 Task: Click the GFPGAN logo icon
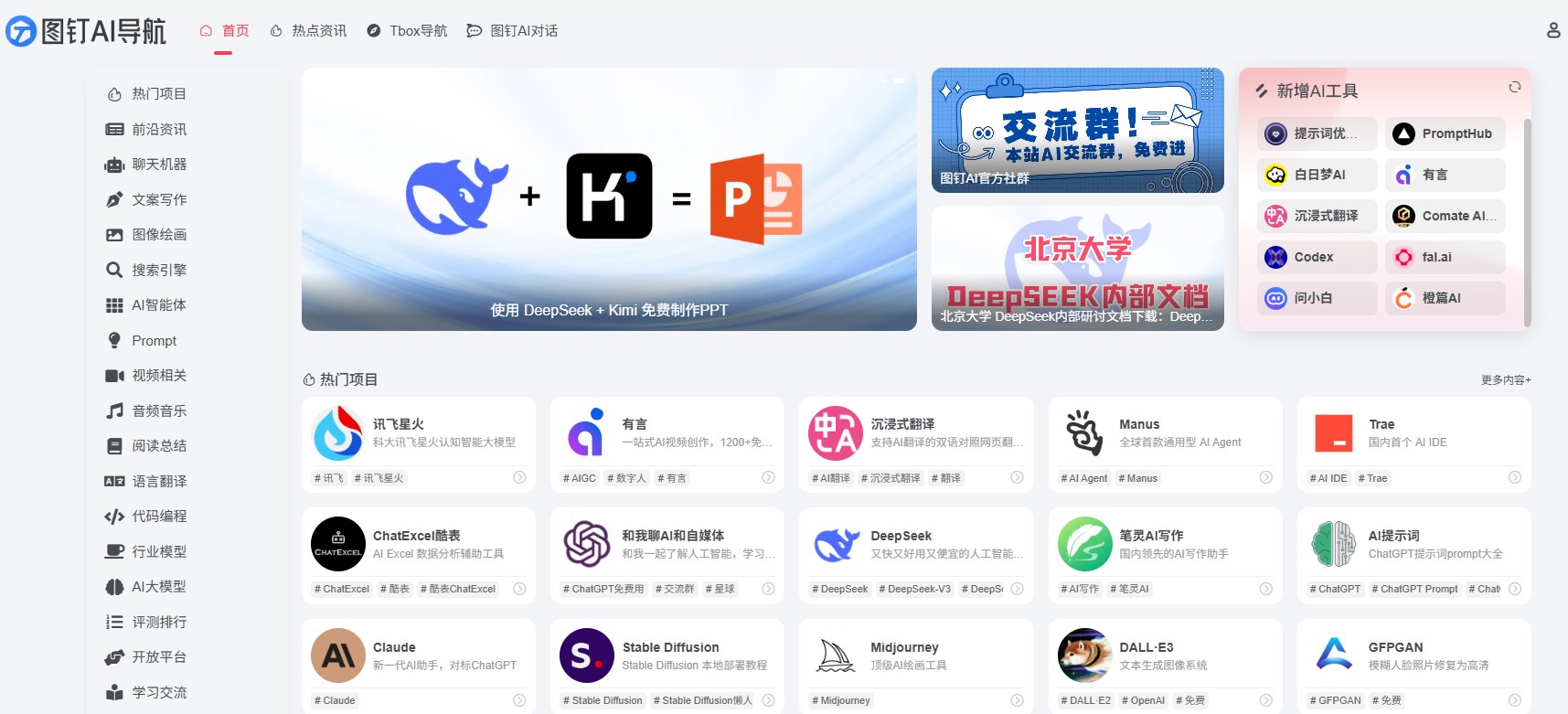click(1333, 655)
